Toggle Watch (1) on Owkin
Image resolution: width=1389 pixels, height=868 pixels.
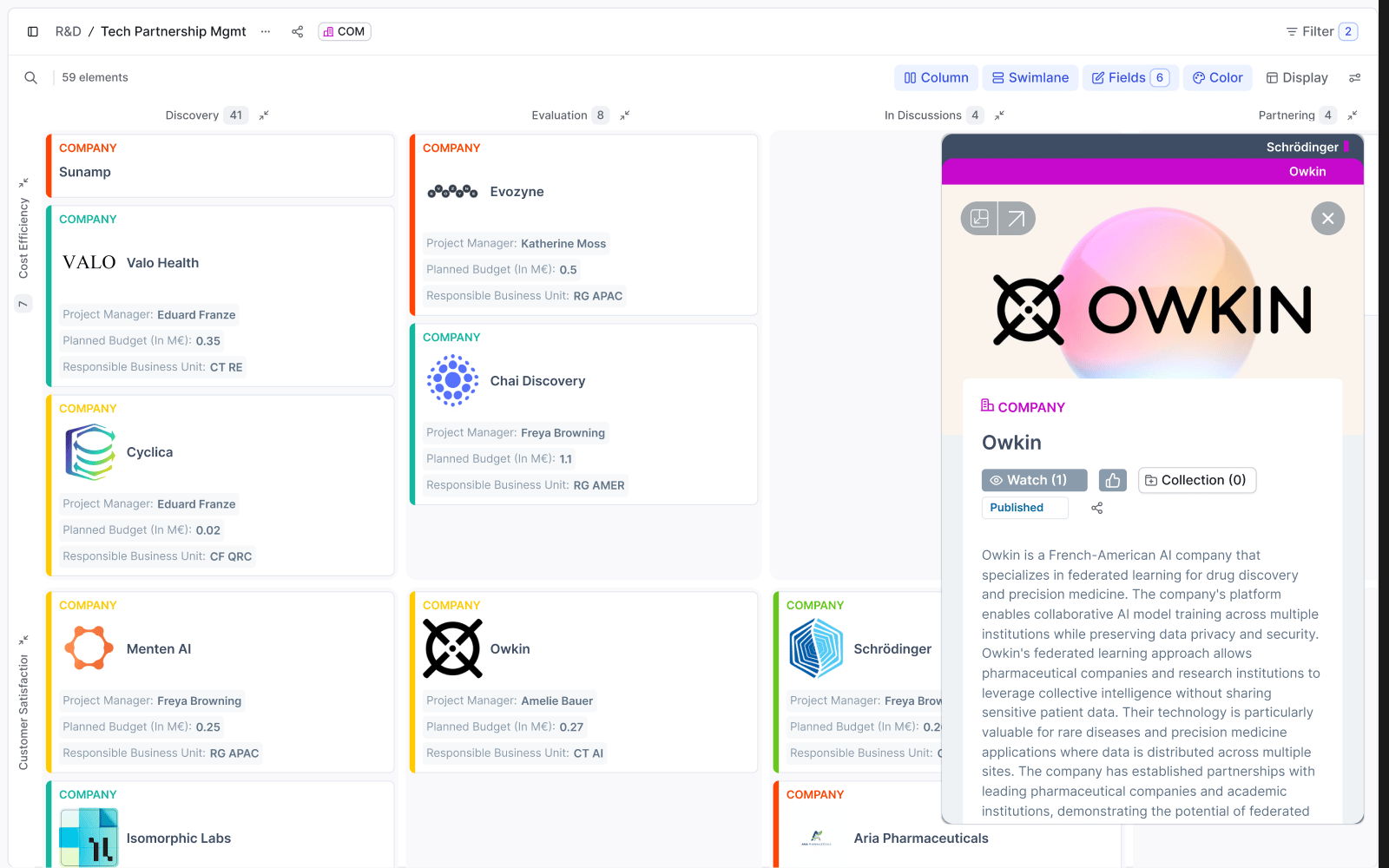(1034, 480)
